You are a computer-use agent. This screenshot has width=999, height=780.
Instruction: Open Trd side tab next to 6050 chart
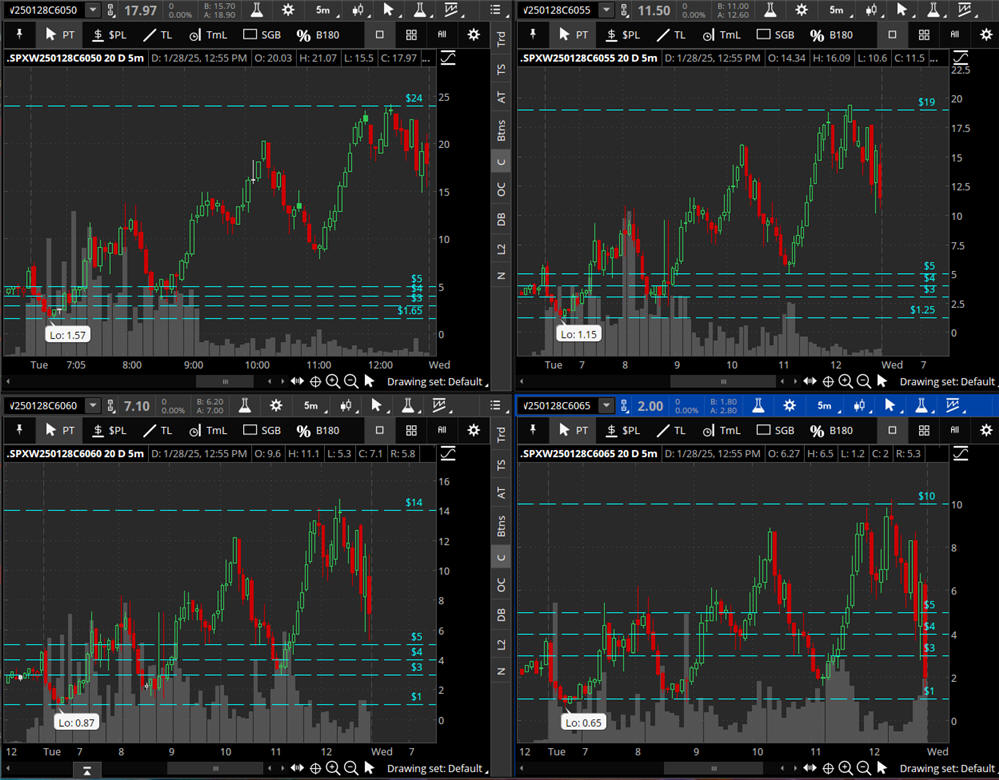501,39
